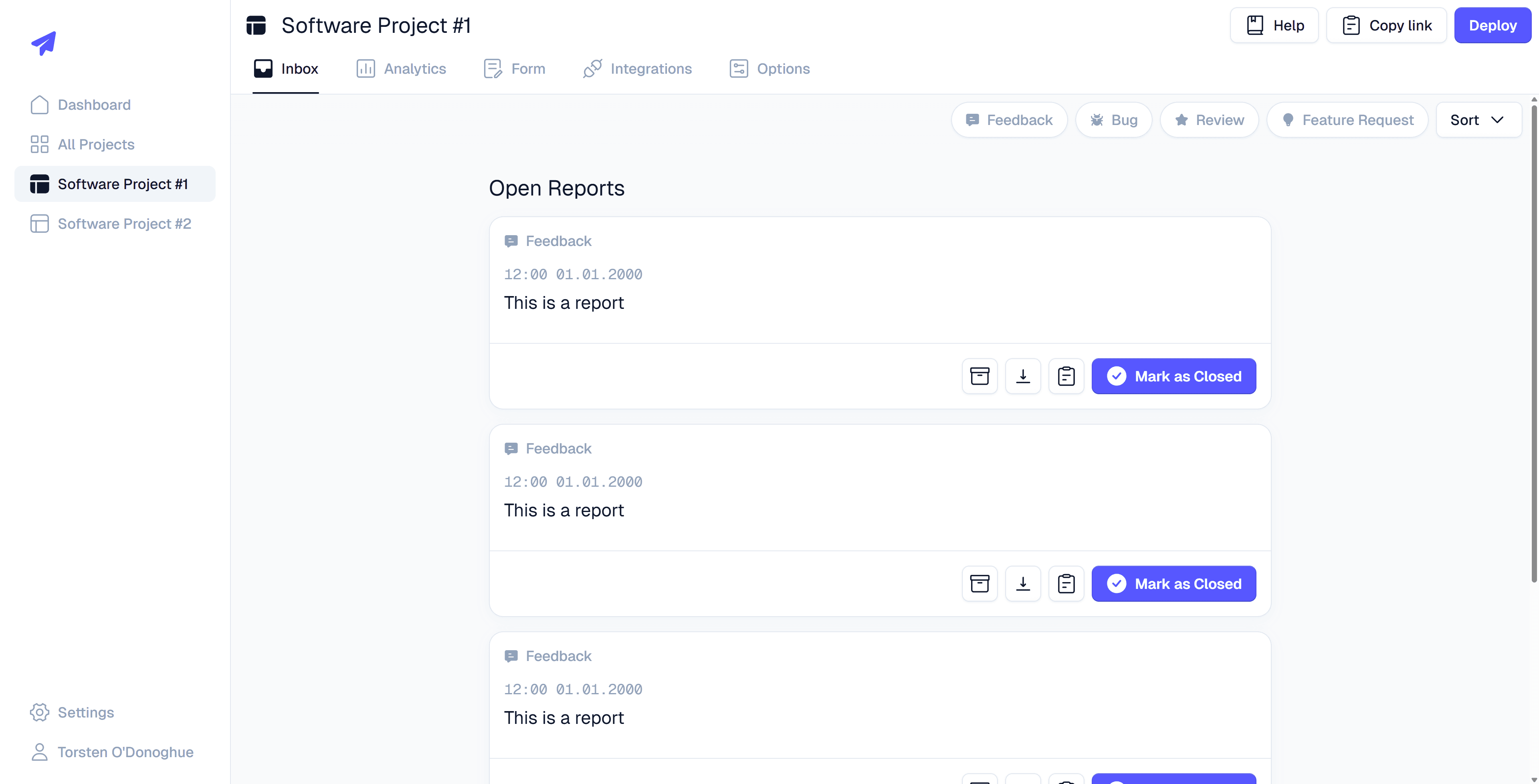Toggle the Feedback filter chip
Viewport: 1539px width, 784px height.
pos(1009,120)
